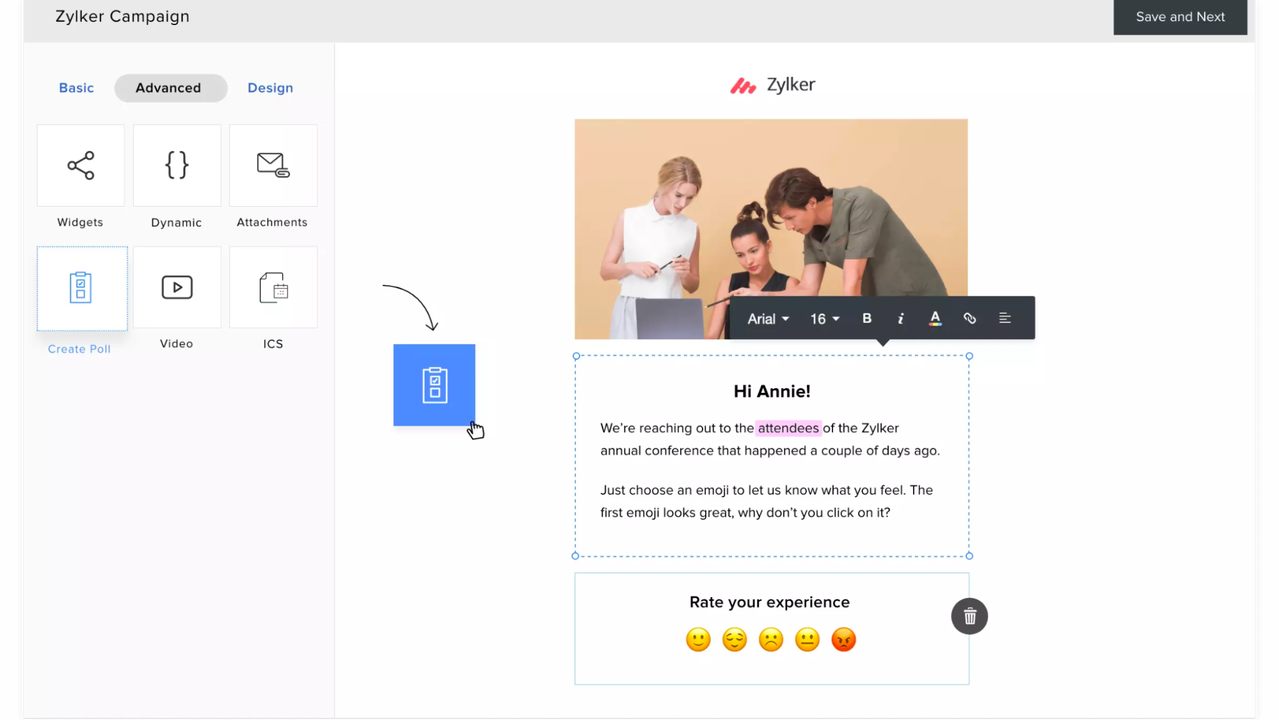Pick the ICS calendar file icon
The image size is (1279, 720).
273,288
